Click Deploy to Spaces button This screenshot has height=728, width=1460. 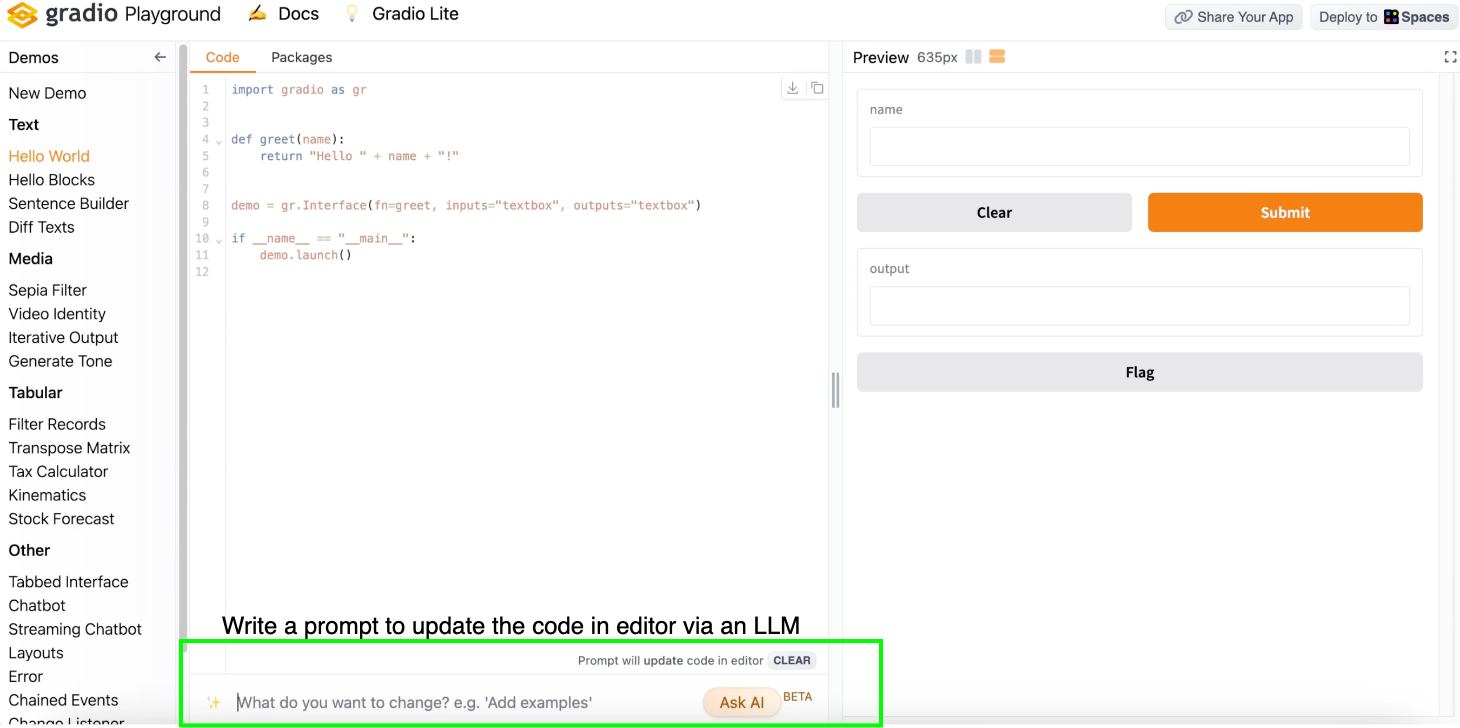(x=1384, y=17)
